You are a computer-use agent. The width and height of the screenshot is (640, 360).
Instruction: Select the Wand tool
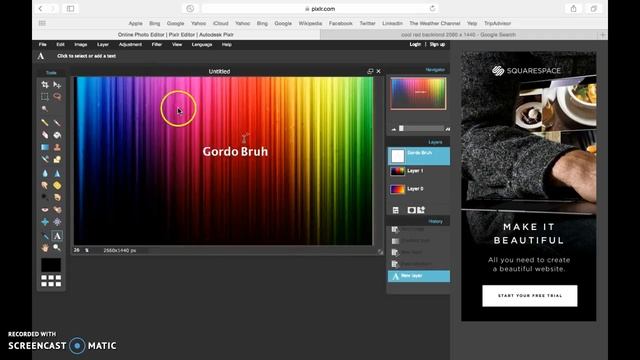point(45,109)
